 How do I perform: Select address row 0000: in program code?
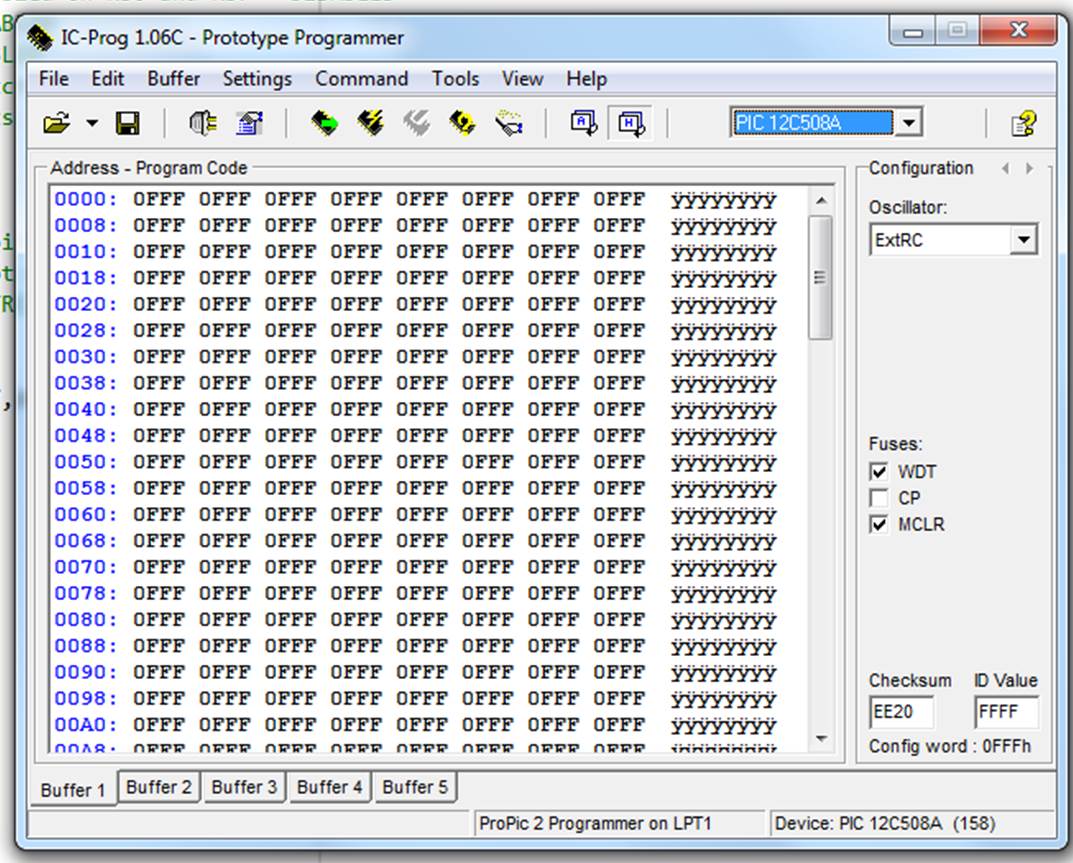[86, 199]
